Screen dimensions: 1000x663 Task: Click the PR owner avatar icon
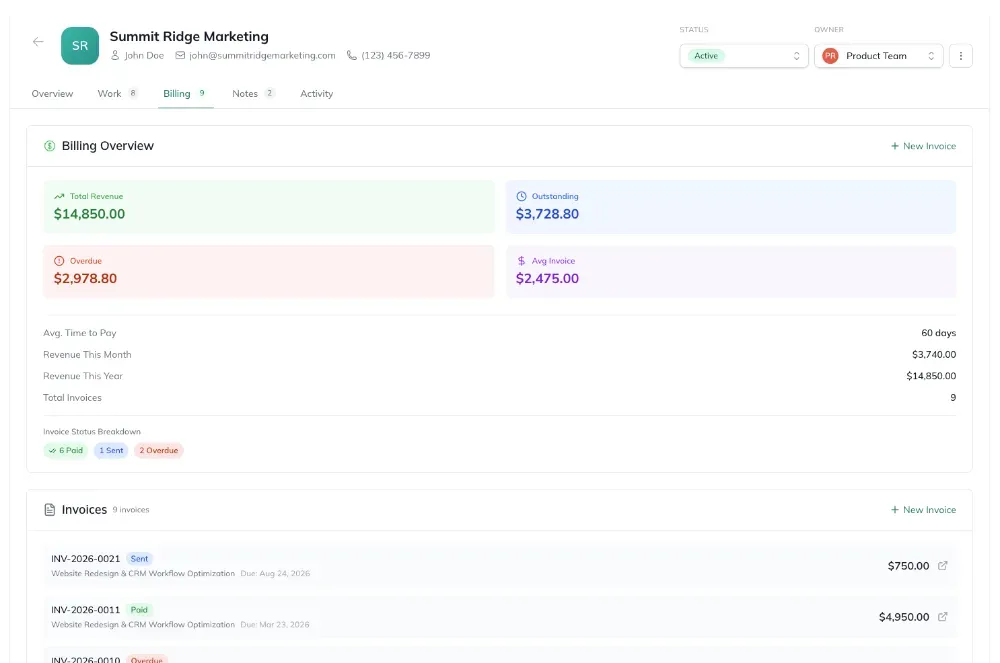point(830,55)
